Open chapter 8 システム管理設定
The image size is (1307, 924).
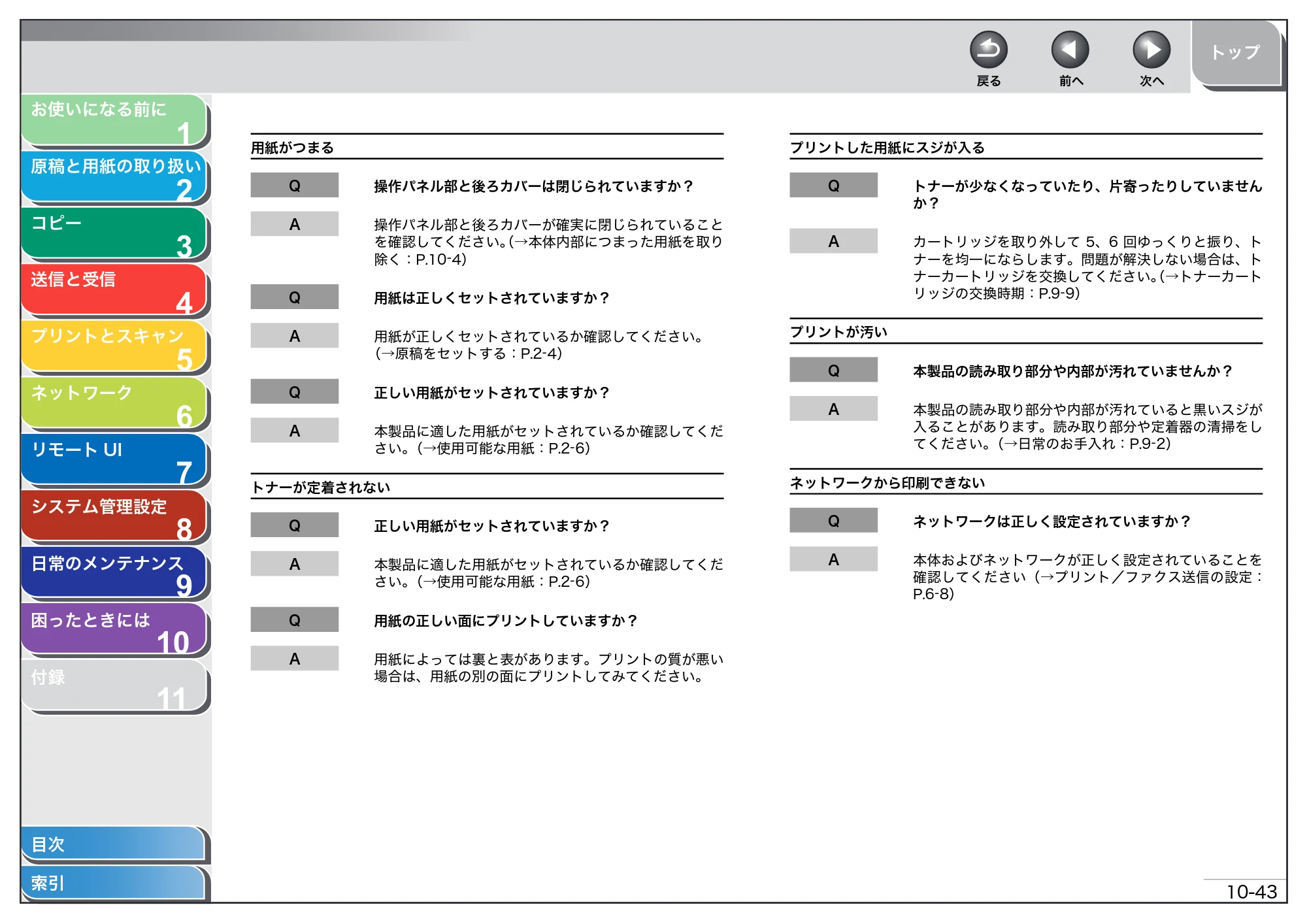click(x=114, y=516)
